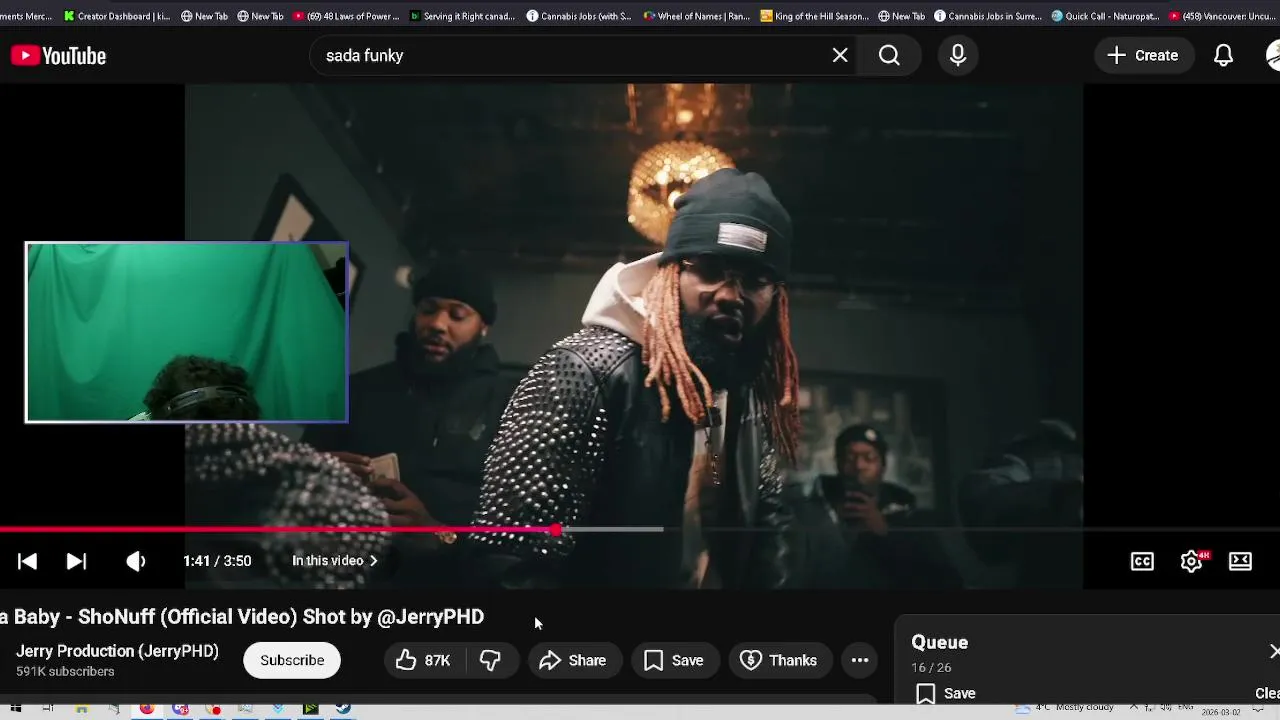
Task: Start voice search with the microphone
Action: (958, 56)
